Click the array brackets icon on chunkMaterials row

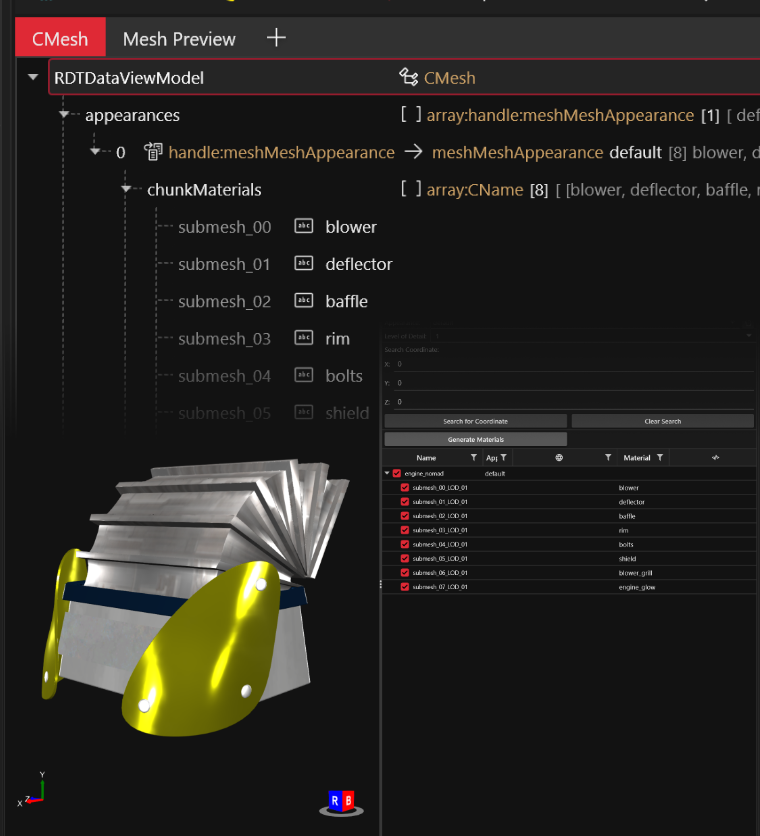click(x=411, y=189)
